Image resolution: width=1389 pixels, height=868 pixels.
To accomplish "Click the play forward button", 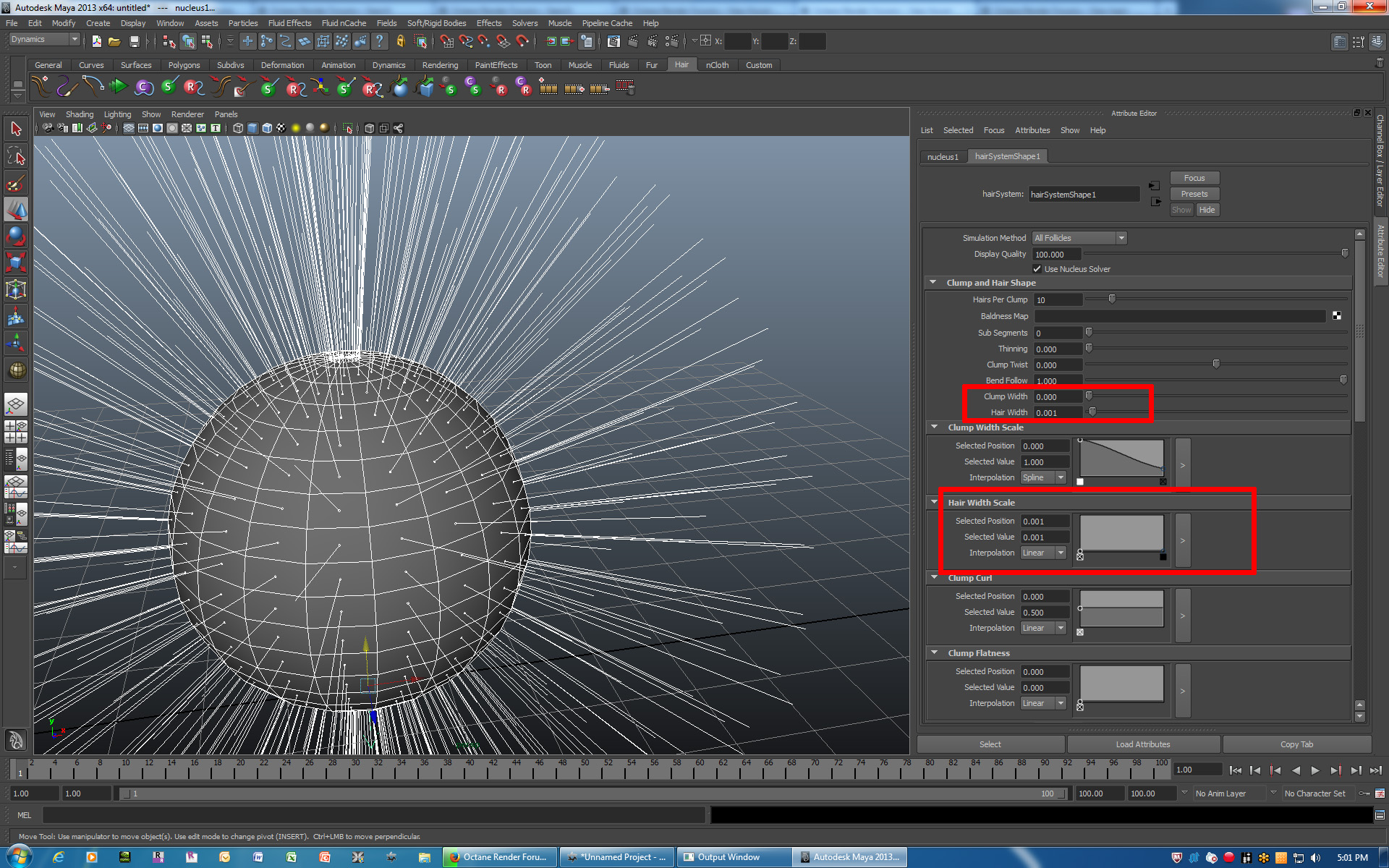I will click(1315, 770).
